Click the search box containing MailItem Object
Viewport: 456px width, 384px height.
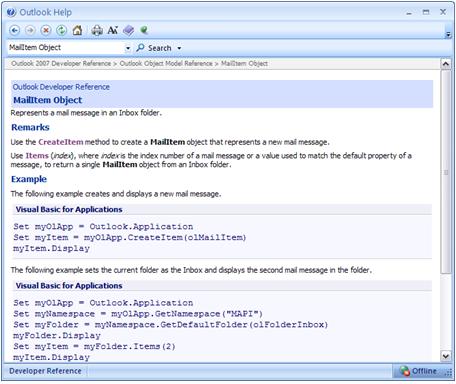[x=66, y=48]
